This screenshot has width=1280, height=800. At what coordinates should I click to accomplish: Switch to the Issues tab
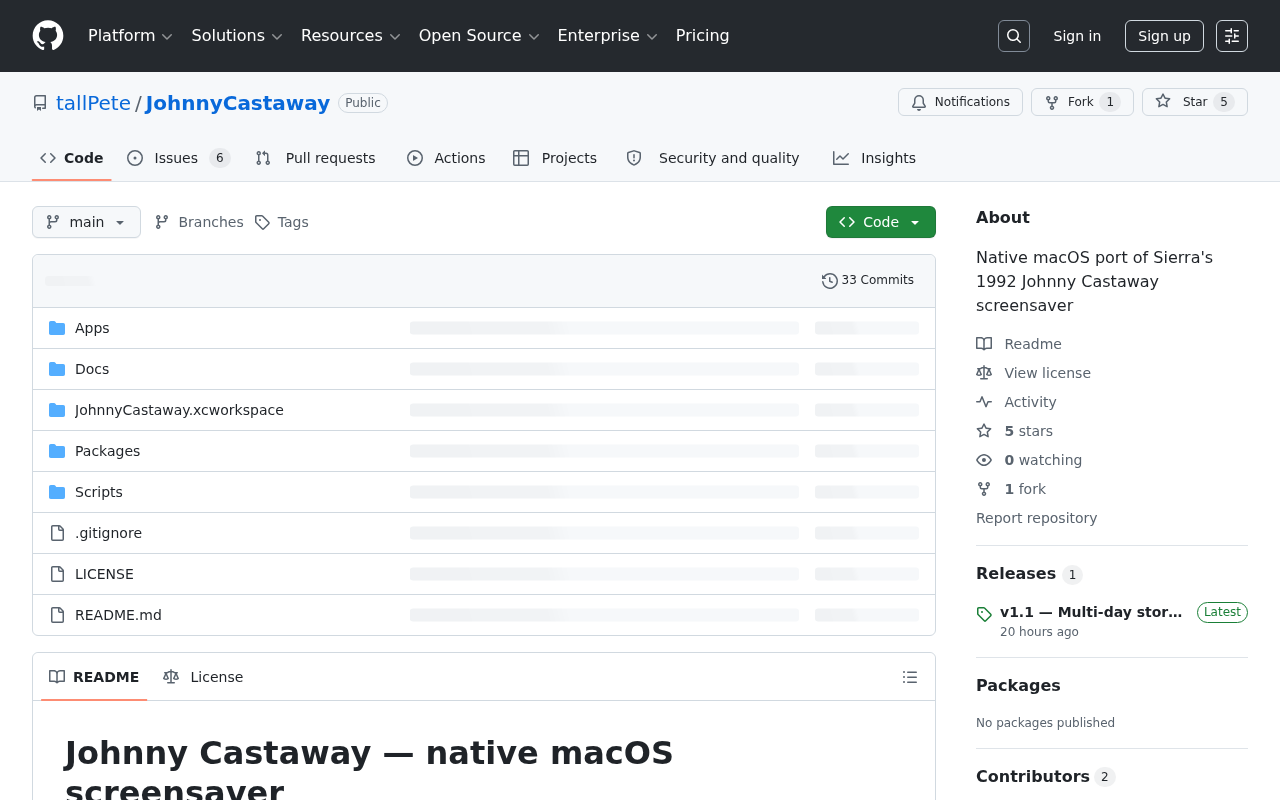[x=179, y=158]
